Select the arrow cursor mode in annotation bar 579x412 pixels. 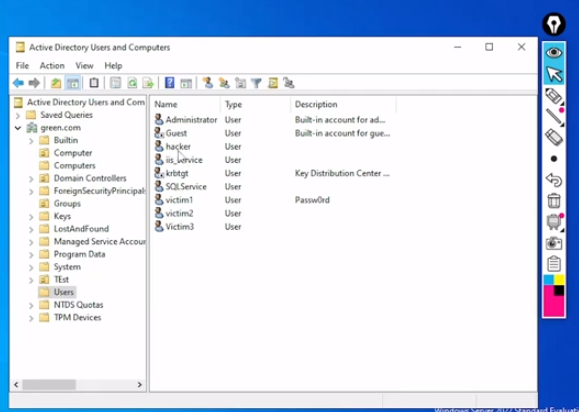tap(554, 74)
